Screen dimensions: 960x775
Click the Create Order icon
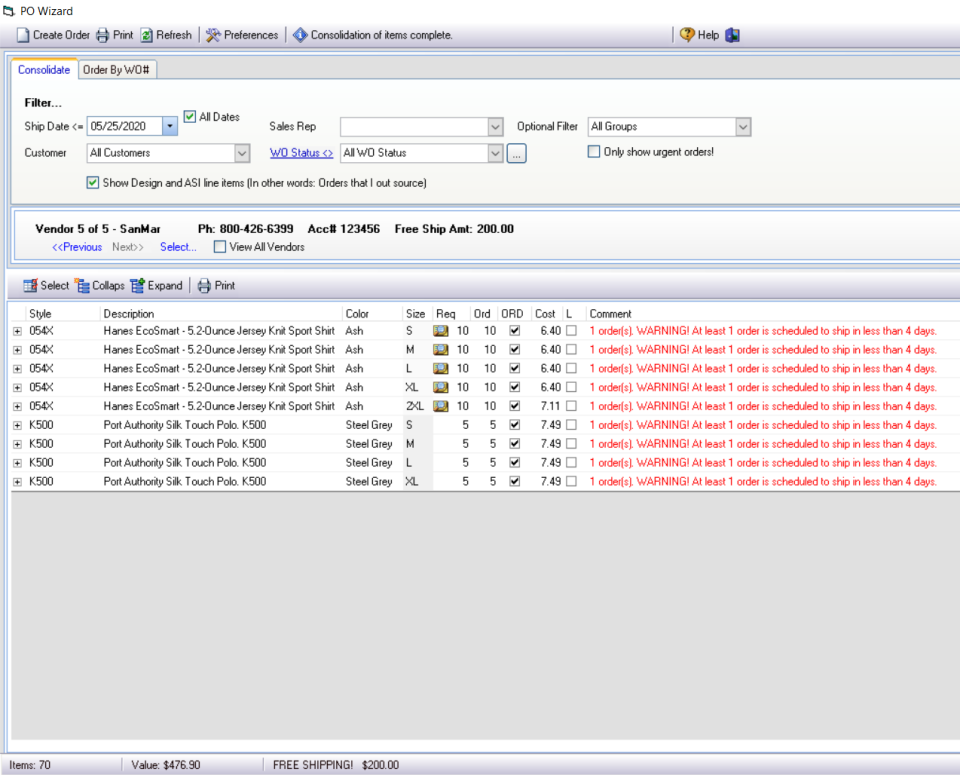coord(20,34)
